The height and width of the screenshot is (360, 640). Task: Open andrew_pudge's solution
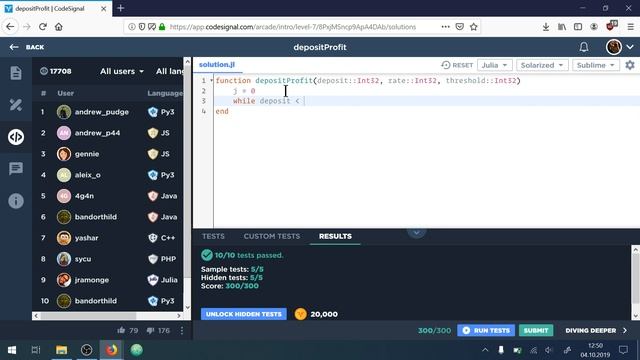point(108,112)
